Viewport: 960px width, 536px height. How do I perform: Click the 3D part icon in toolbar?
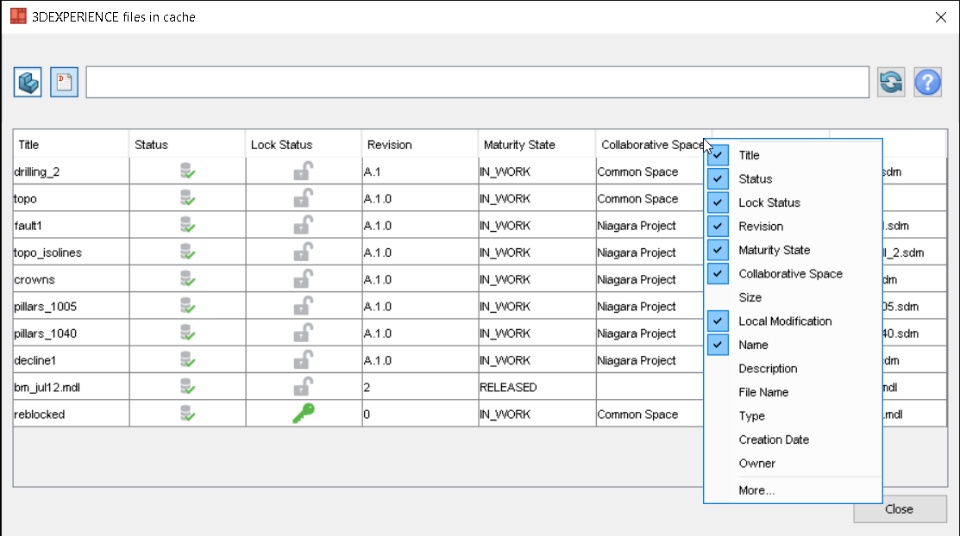click(28, 82)
